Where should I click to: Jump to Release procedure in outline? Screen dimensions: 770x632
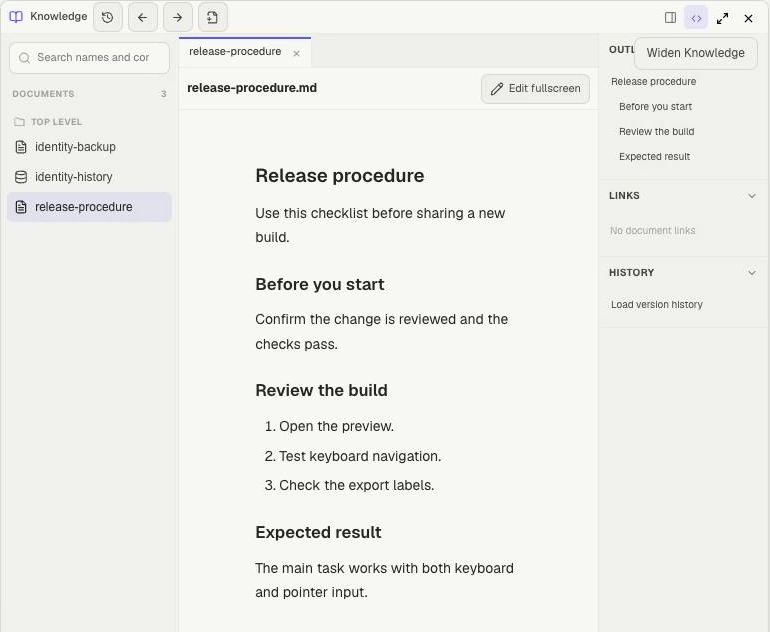[654, 82]
